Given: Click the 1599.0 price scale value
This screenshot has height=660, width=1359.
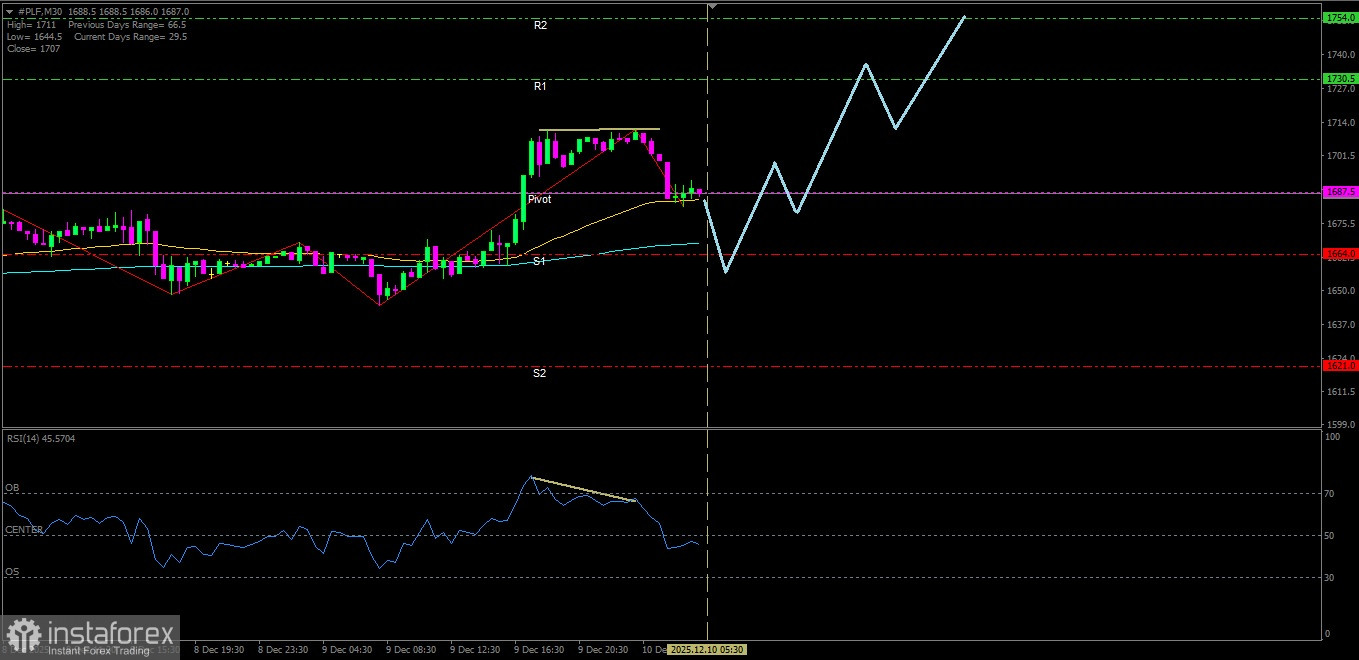Looking at the screenshot, I should click(1341, 424).
